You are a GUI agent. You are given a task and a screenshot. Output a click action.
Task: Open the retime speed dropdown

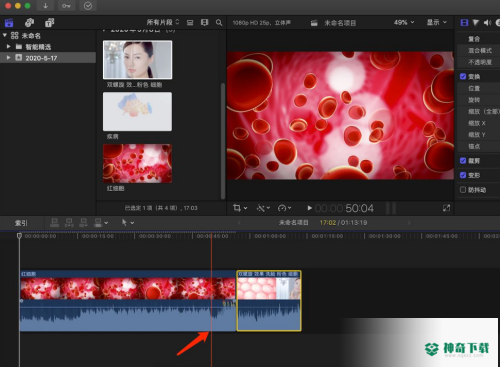(285, 208)
